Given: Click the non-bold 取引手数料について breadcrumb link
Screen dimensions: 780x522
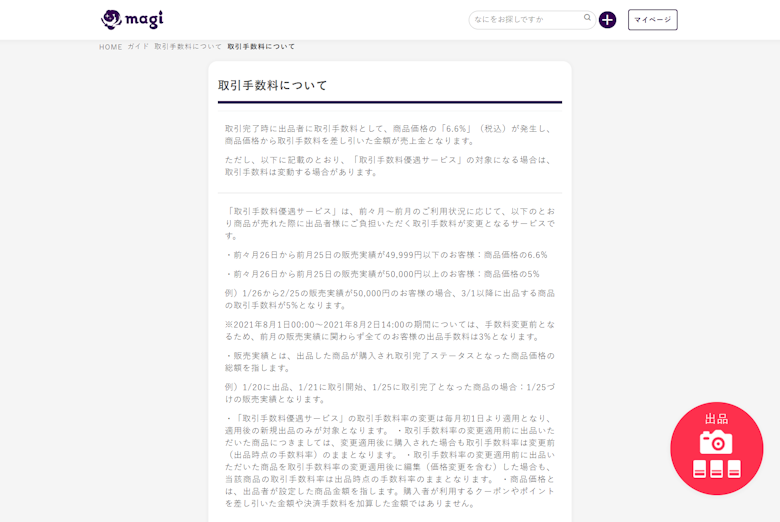Looking at the screenshot, I should tap(188, 47).
